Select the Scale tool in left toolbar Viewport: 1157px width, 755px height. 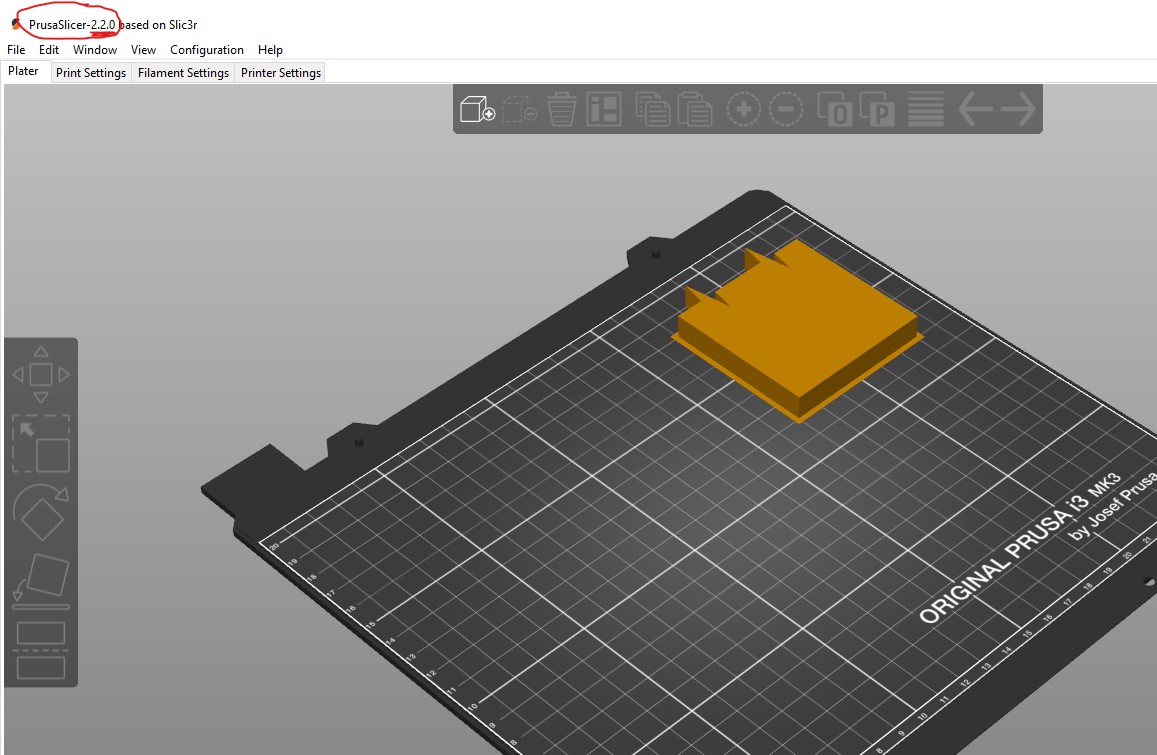41,444
